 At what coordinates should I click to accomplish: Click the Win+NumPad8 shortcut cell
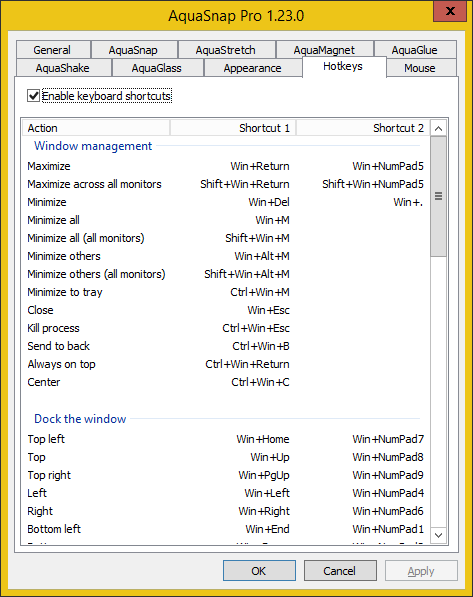pyautogui.click(x=388, y=457)
